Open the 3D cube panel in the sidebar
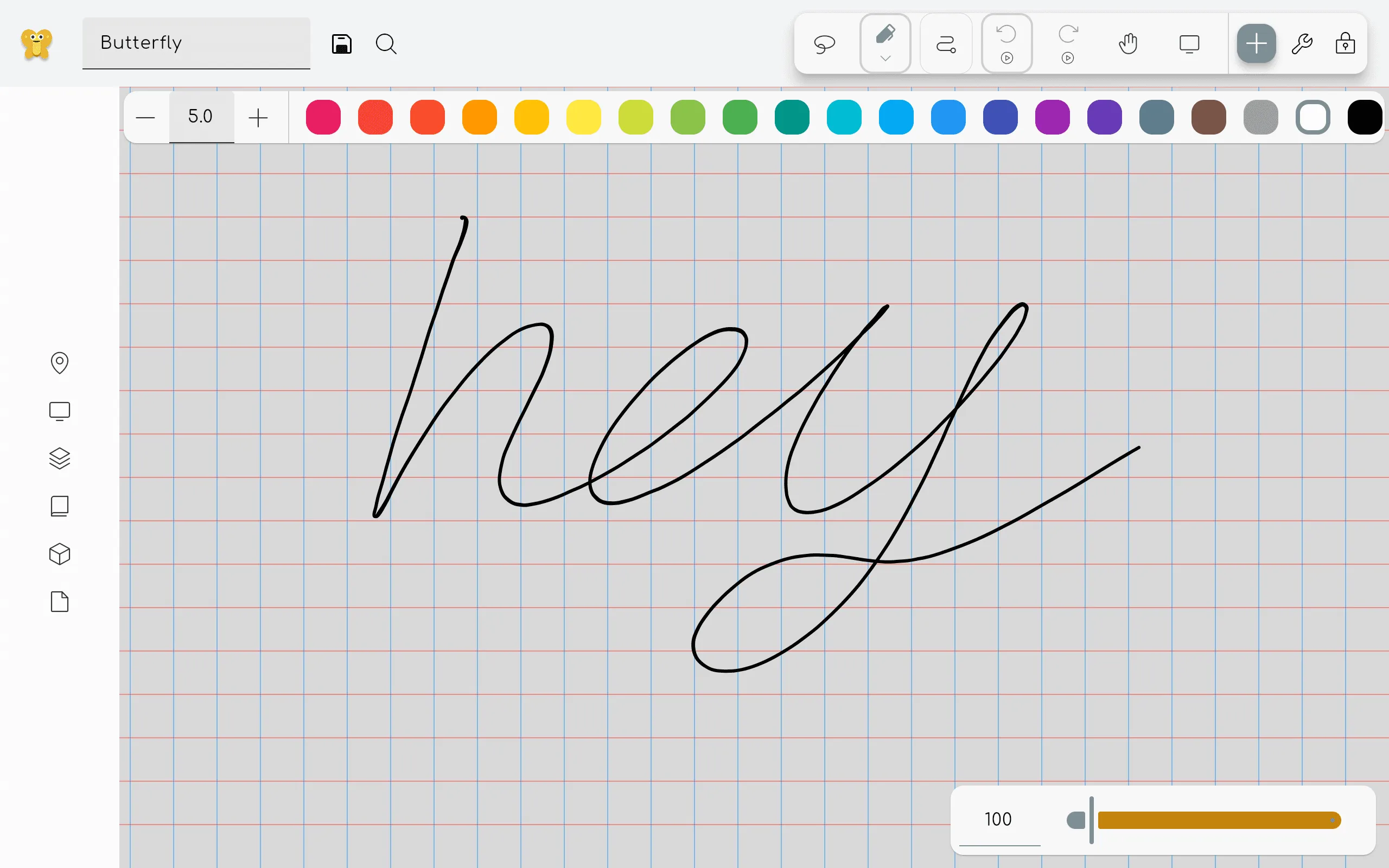The width and height of the screenshot is (1389, 868). pos(60,553)
